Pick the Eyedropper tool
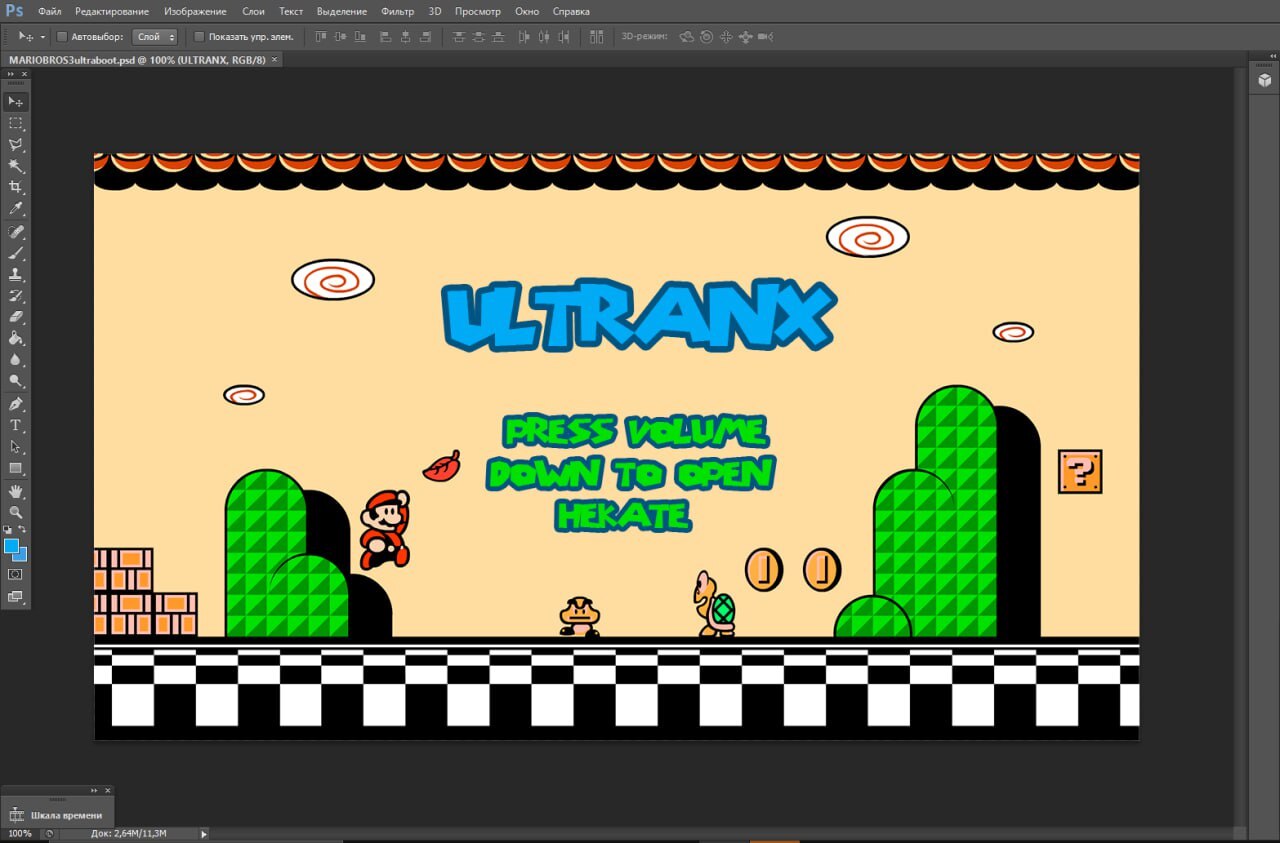Viewport: 1280px width, 843px height. [15, 208]
